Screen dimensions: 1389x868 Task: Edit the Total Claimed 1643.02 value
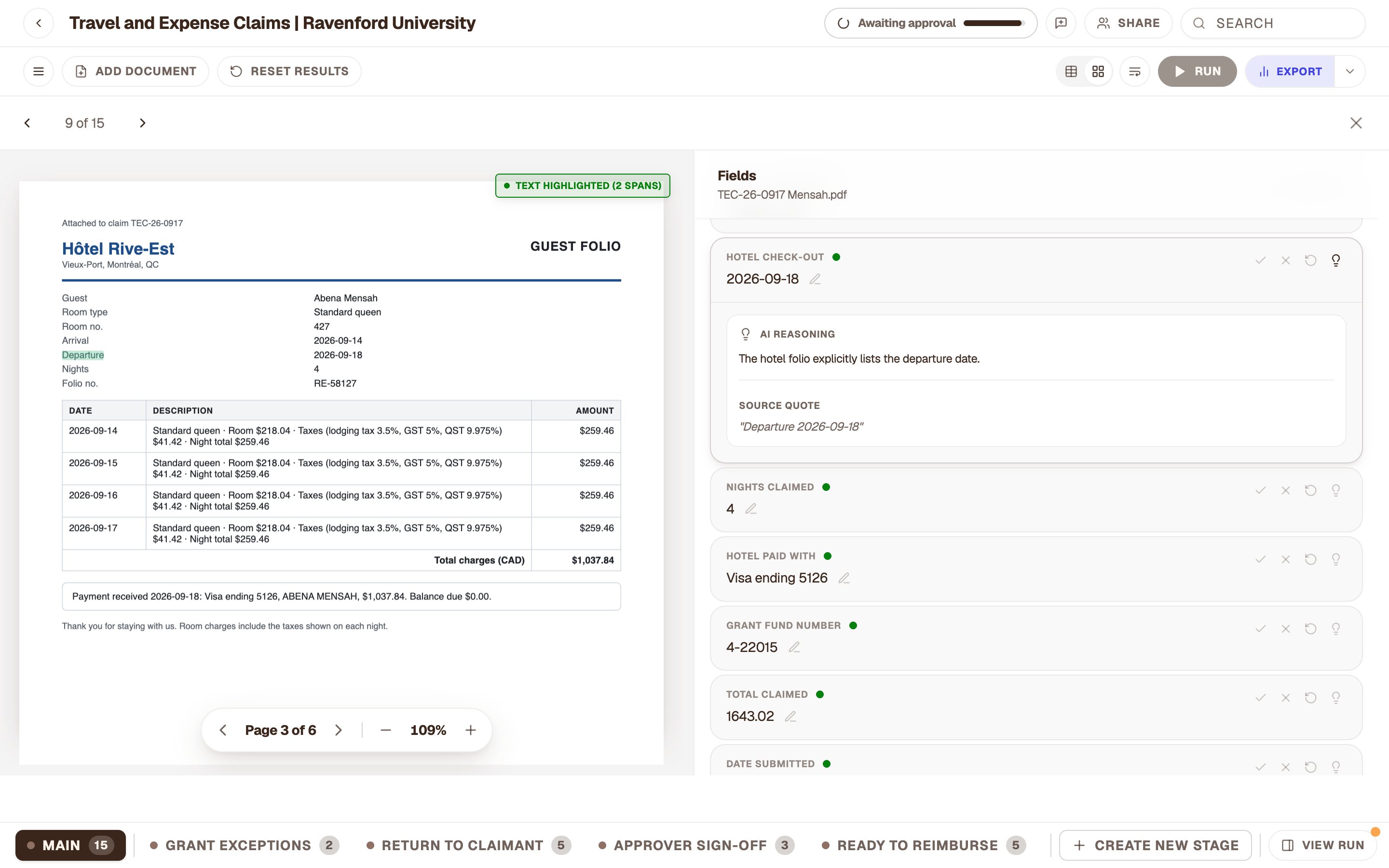tap(790, 717)
